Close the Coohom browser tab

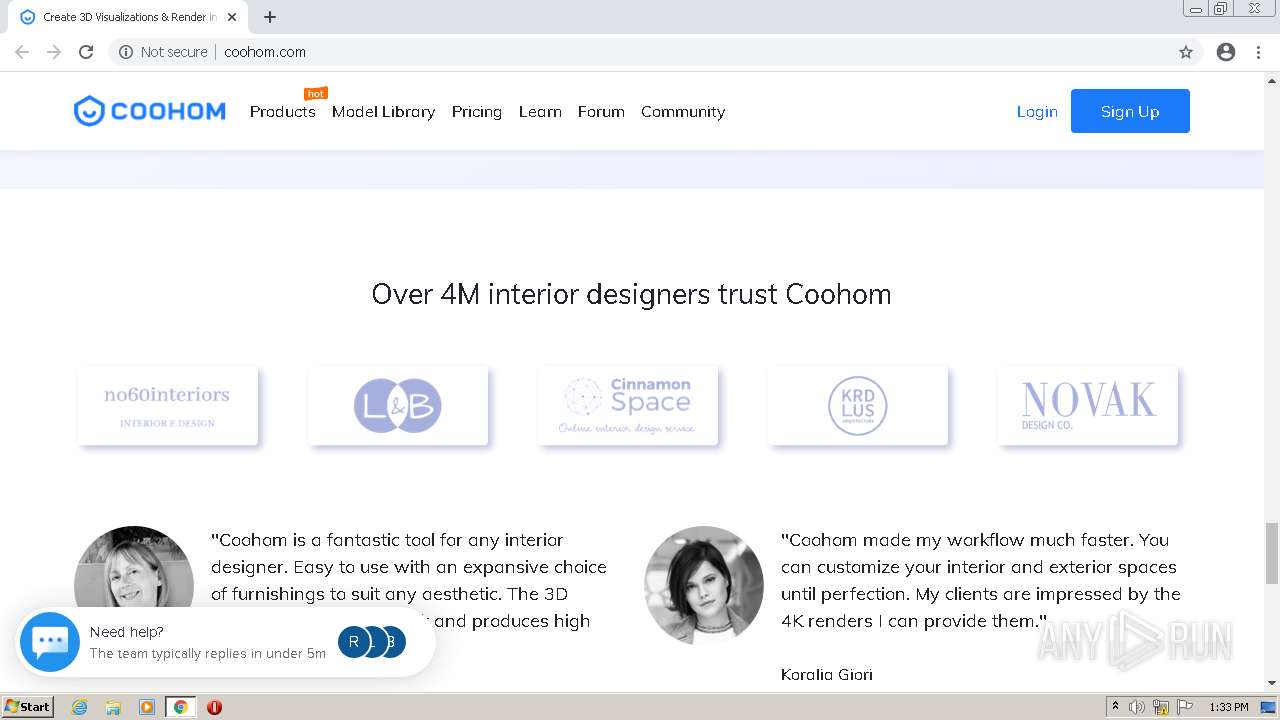click(x=232, y=17)
